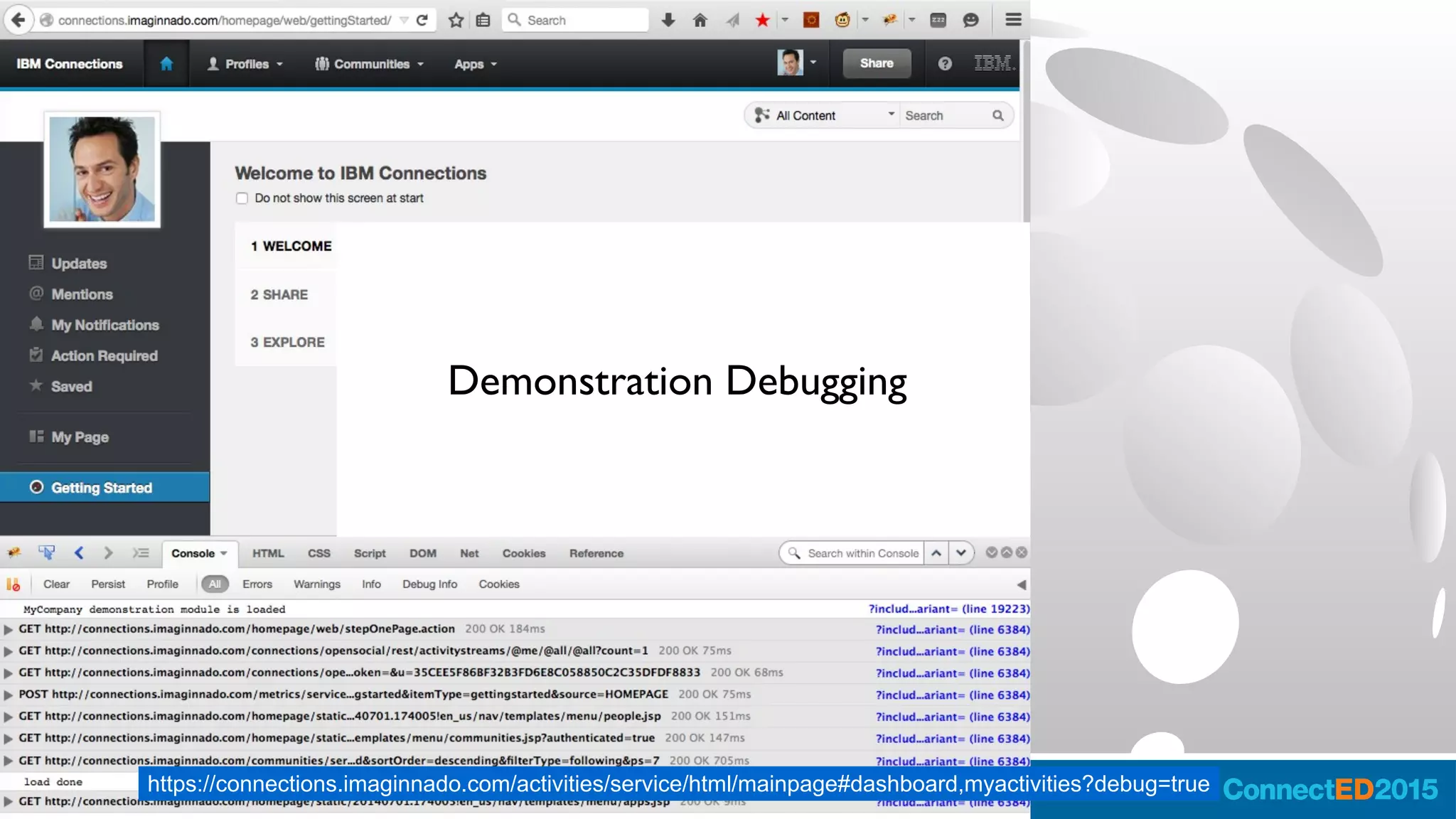Click the chat bubble toolbar icon
This screenshot has width=1456, height=819.
(x=970, y=20)
